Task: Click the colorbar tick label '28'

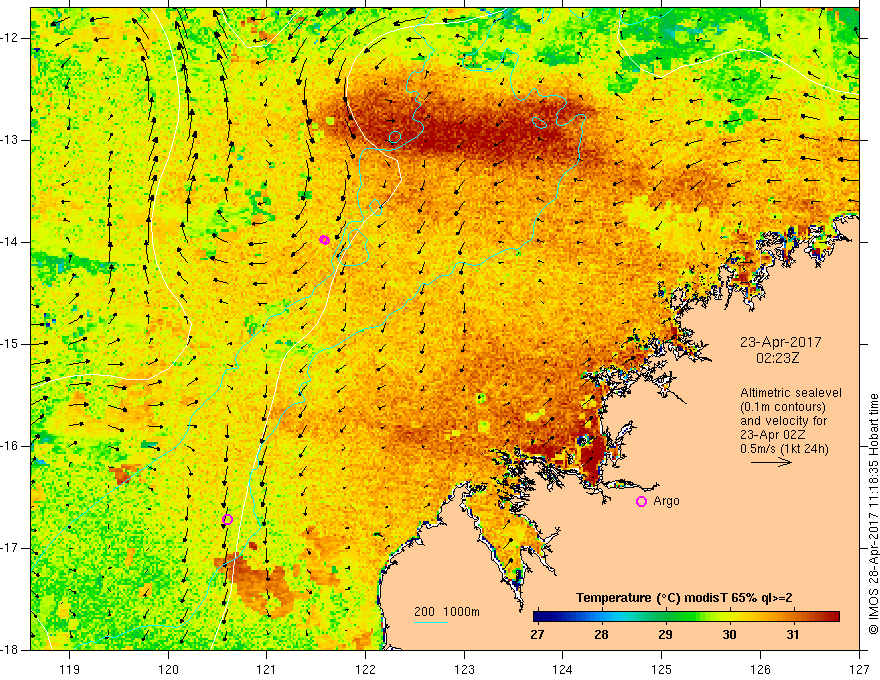Action: point(601,635)
